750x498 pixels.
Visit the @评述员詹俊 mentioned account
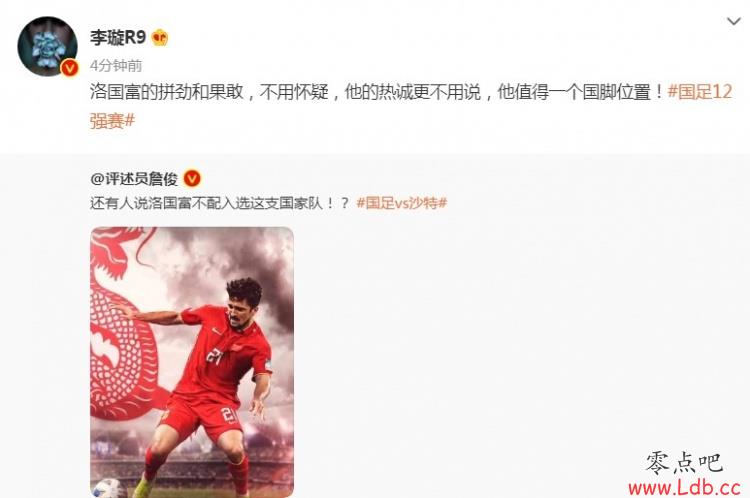pyautogui.click(x=134, y=179)
